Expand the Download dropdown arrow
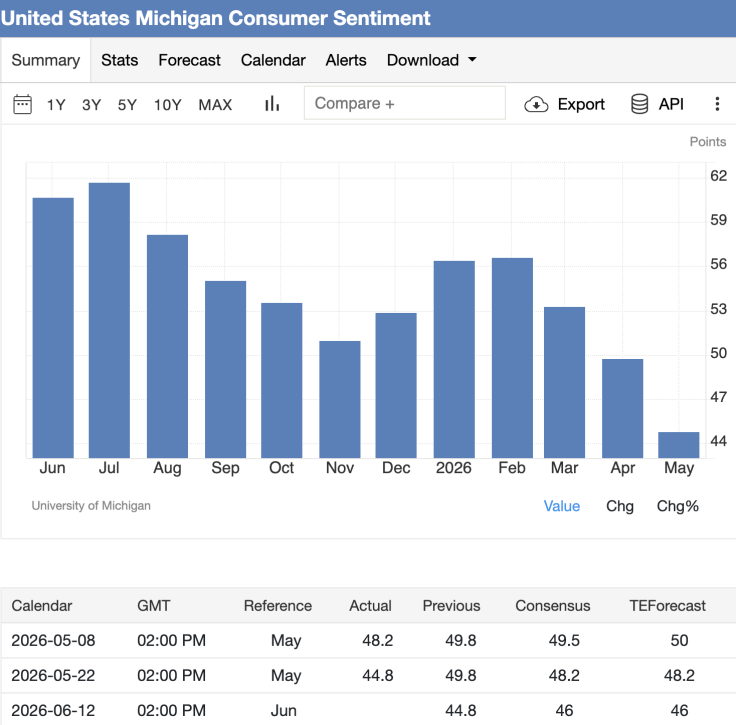 click(472, 60)
